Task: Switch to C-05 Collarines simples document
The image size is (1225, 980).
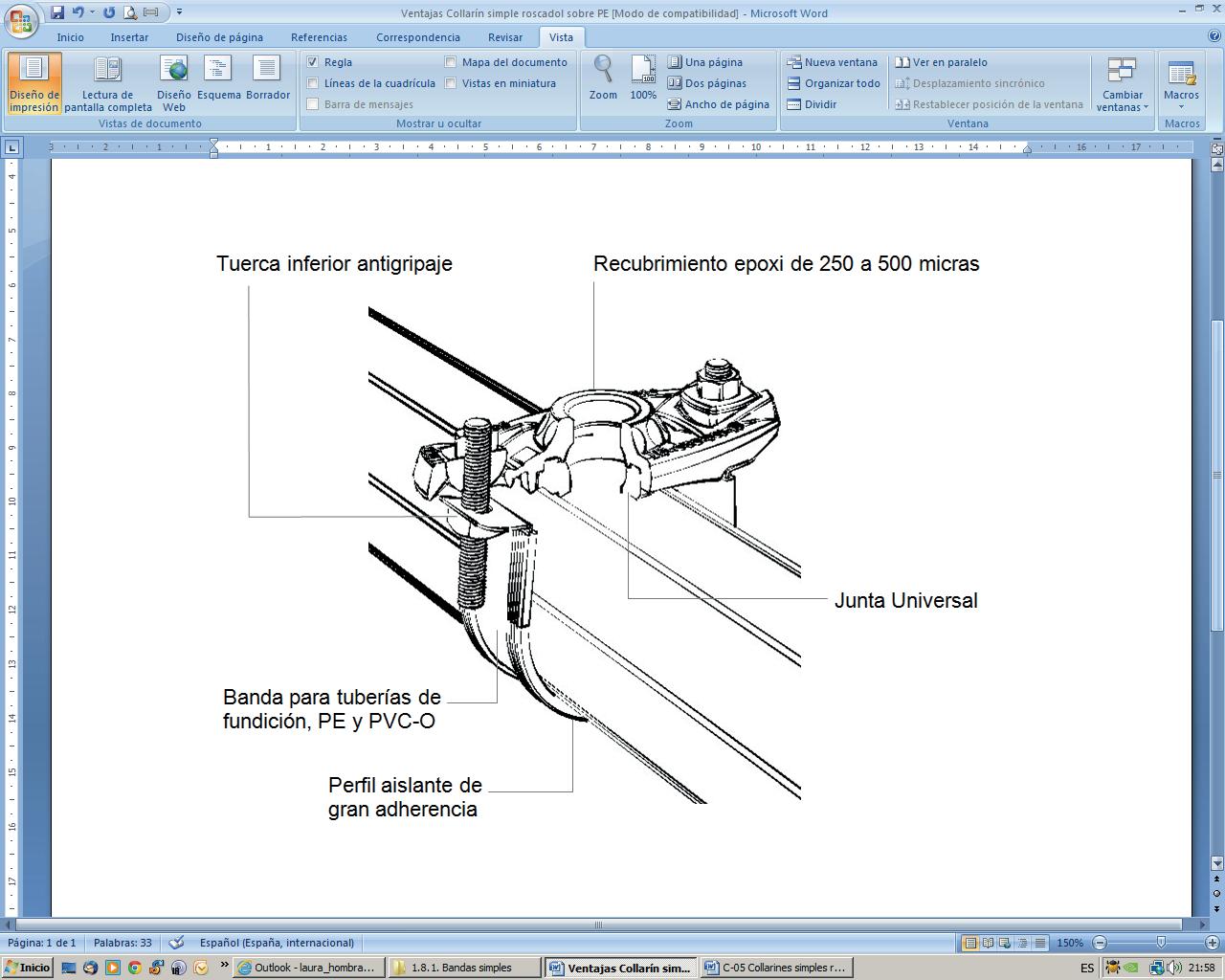Action: tap(776, 968)
